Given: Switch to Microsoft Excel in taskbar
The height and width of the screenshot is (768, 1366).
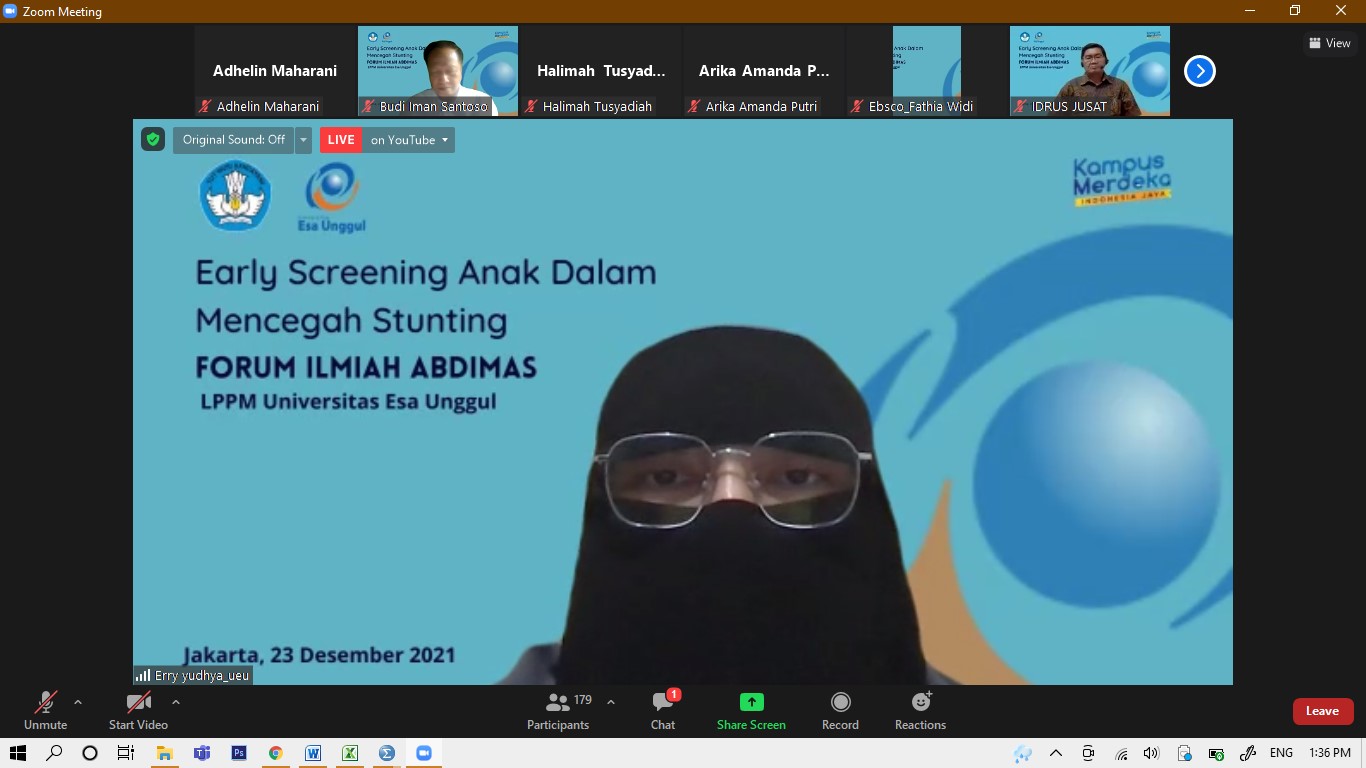Looking at the screenshot, I should point(350,753).
